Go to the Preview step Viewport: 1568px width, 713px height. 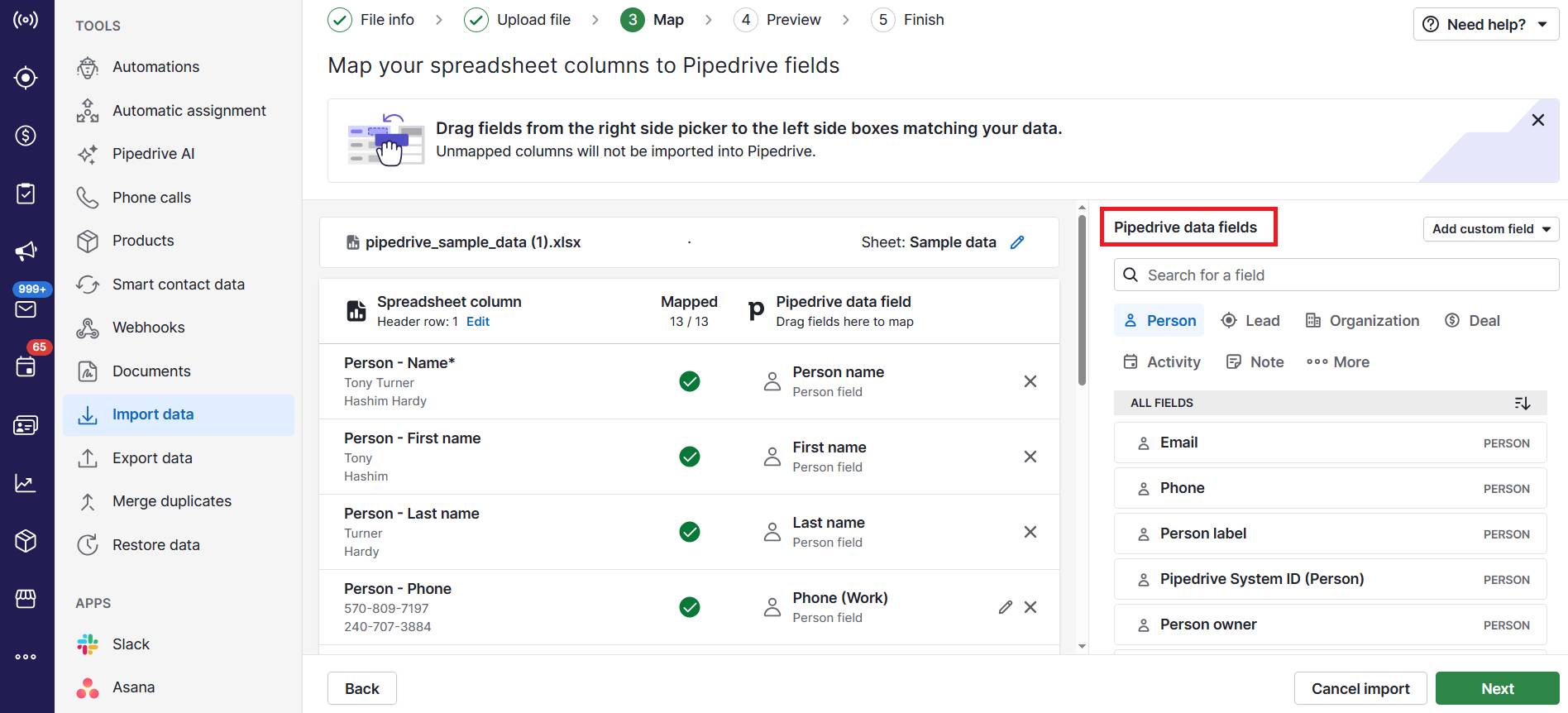pos(777,20)
